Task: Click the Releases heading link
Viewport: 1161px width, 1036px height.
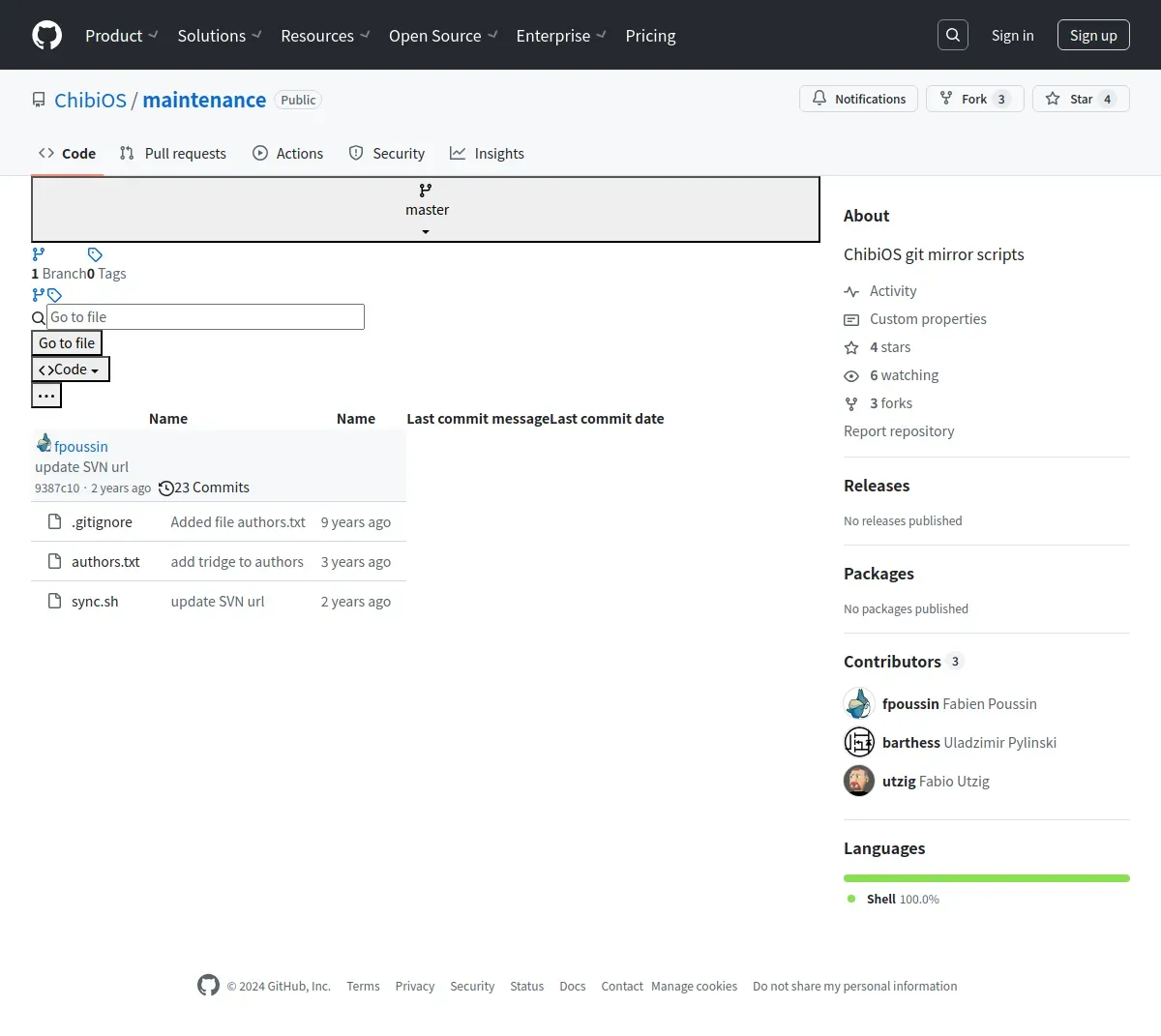Action: (x=877, y=486)
